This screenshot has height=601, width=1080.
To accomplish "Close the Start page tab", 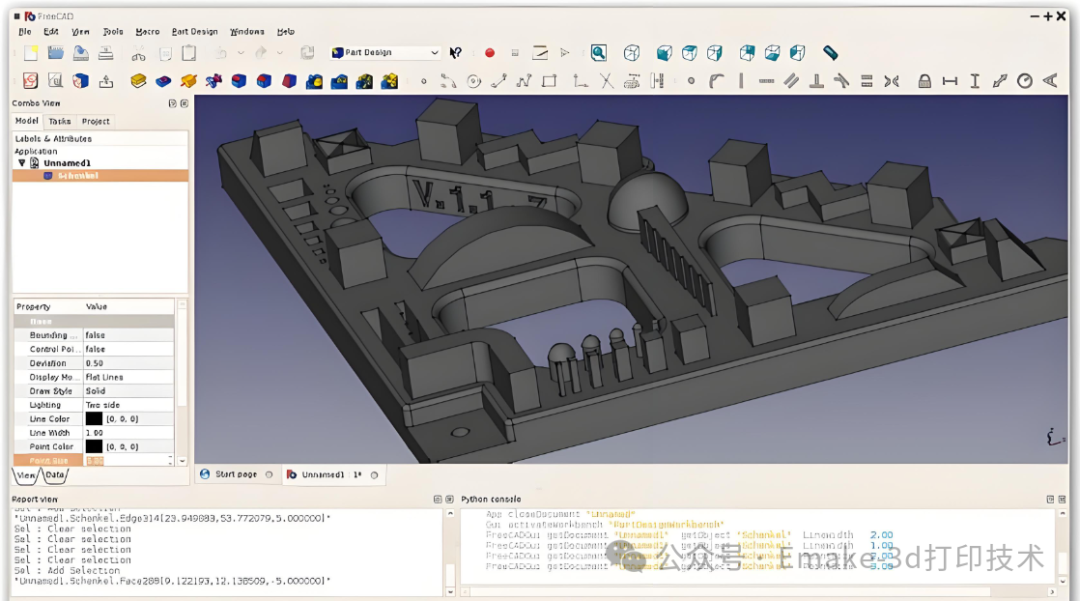I will (x=269, y=474).
